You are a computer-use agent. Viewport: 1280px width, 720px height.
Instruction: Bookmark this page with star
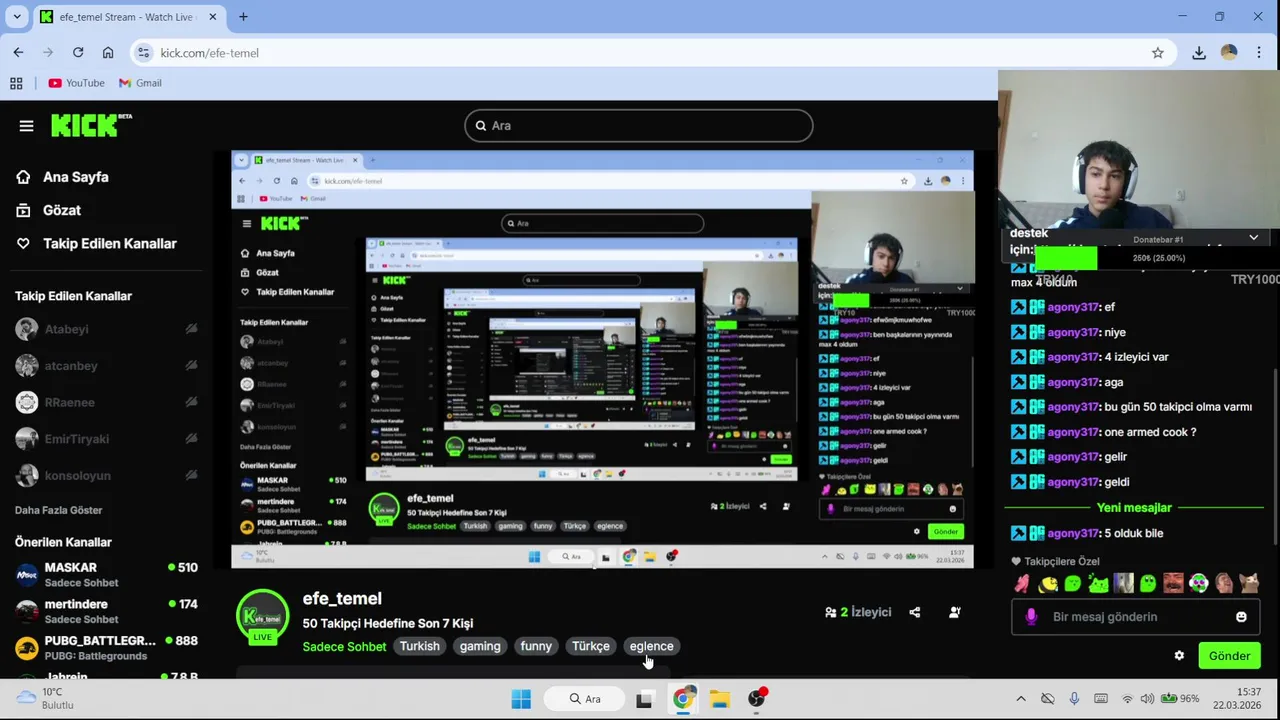point(1157,53)
